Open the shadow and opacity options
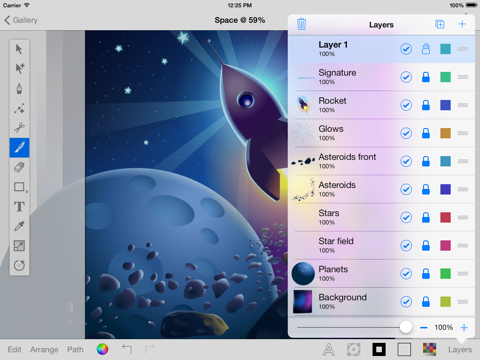This screenshot has height=360, width=480. coord(354,349)
